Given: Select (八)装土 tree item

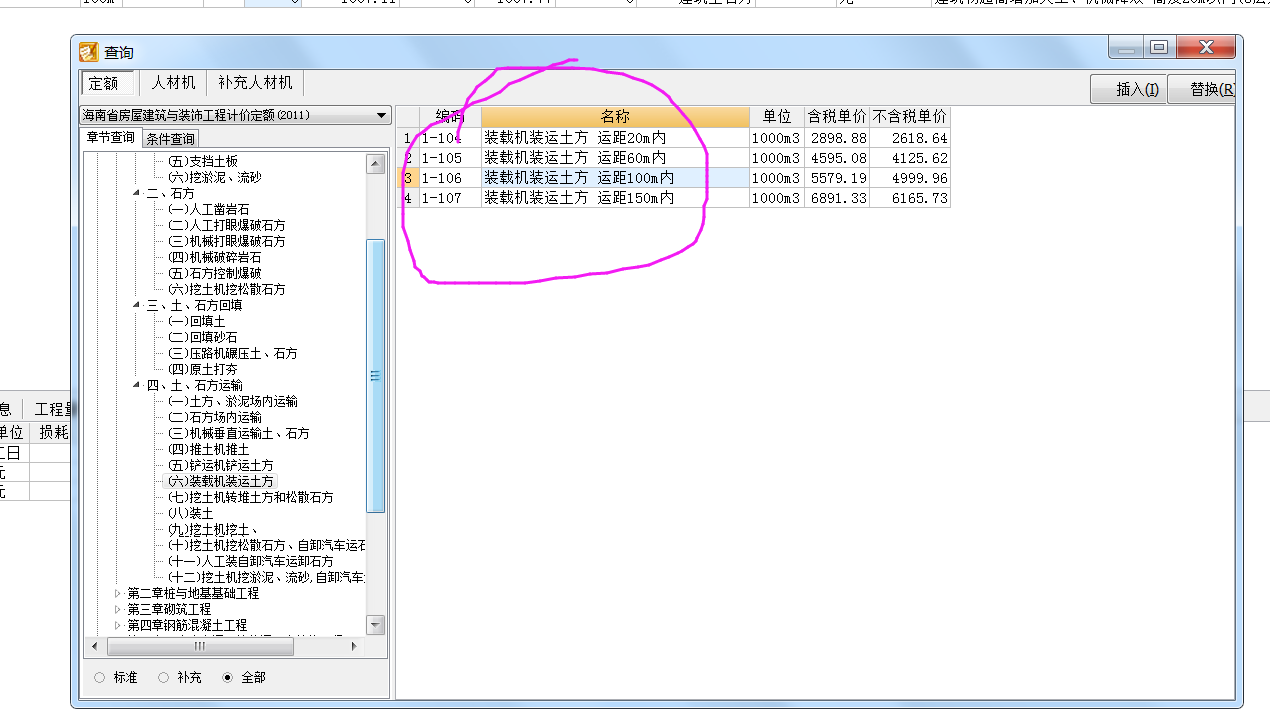Looking at the screenshot, I should tap(190, 513).
